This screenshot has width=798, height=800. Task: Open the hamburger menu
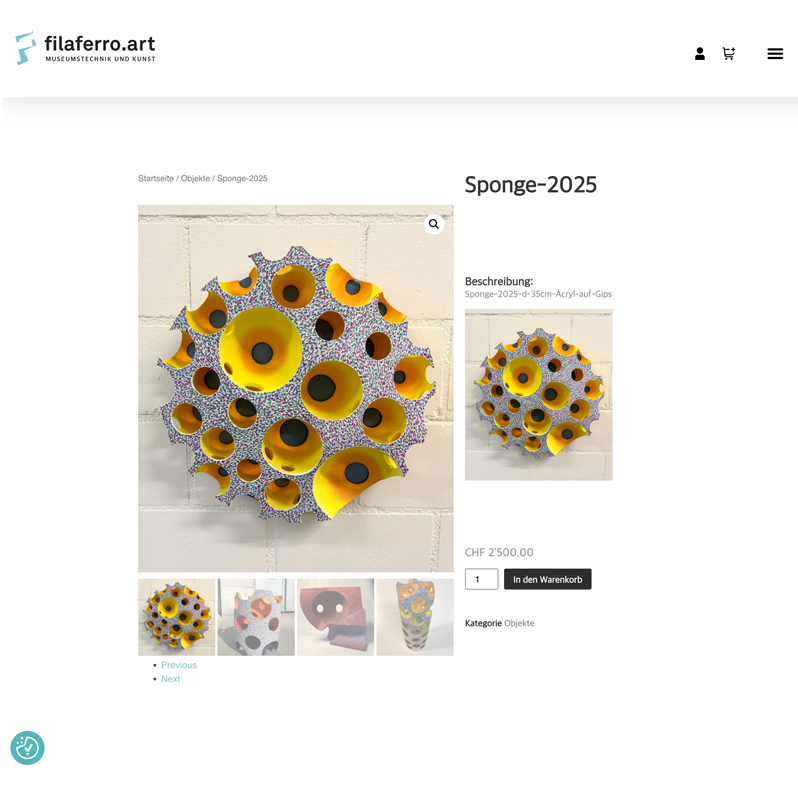tap(775, 54)
